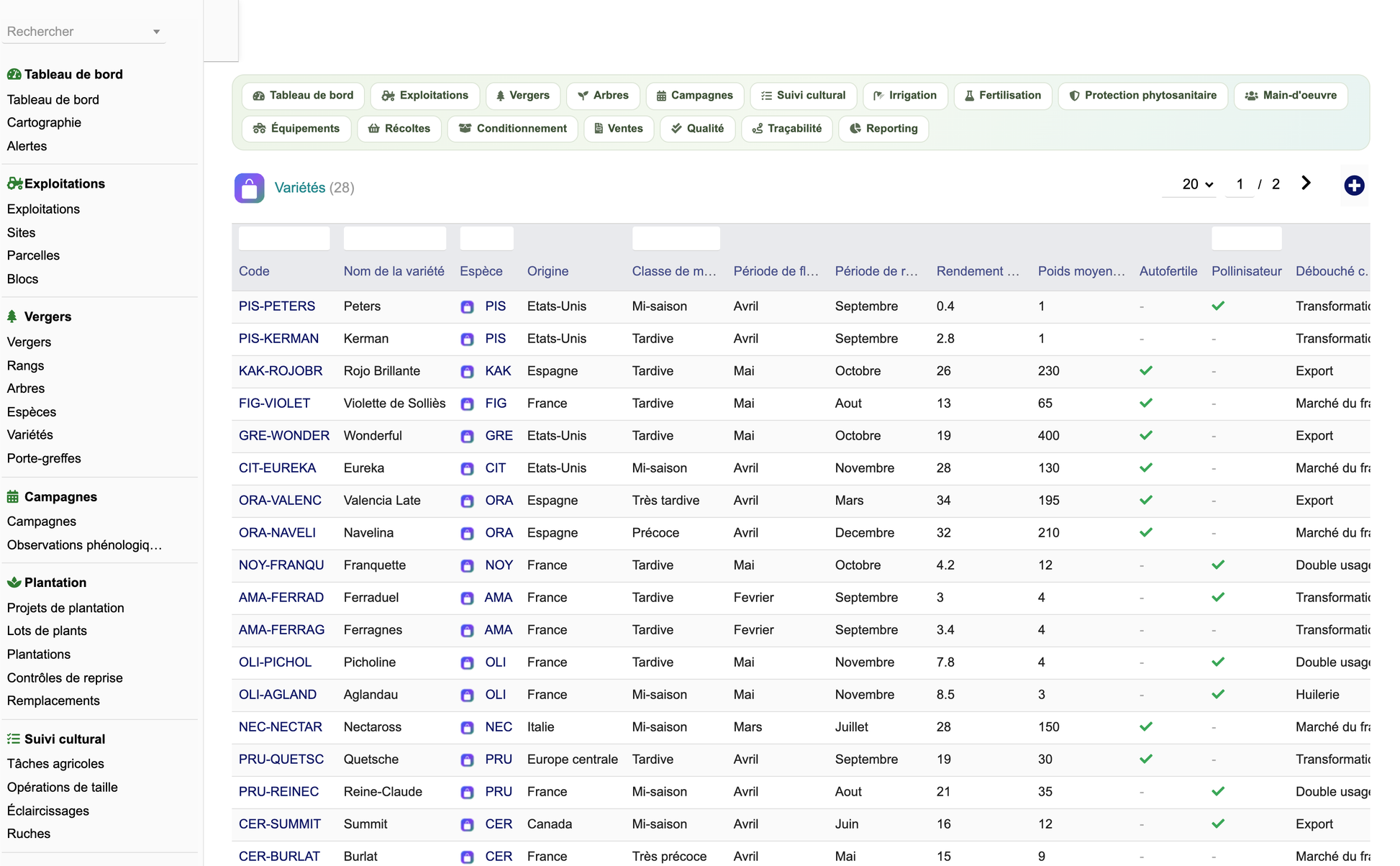Screen dimensions: 1400x866
Task: Click species icon in CIT-EUREKA row
Action: pyautogui.click(x=467, y=469)
